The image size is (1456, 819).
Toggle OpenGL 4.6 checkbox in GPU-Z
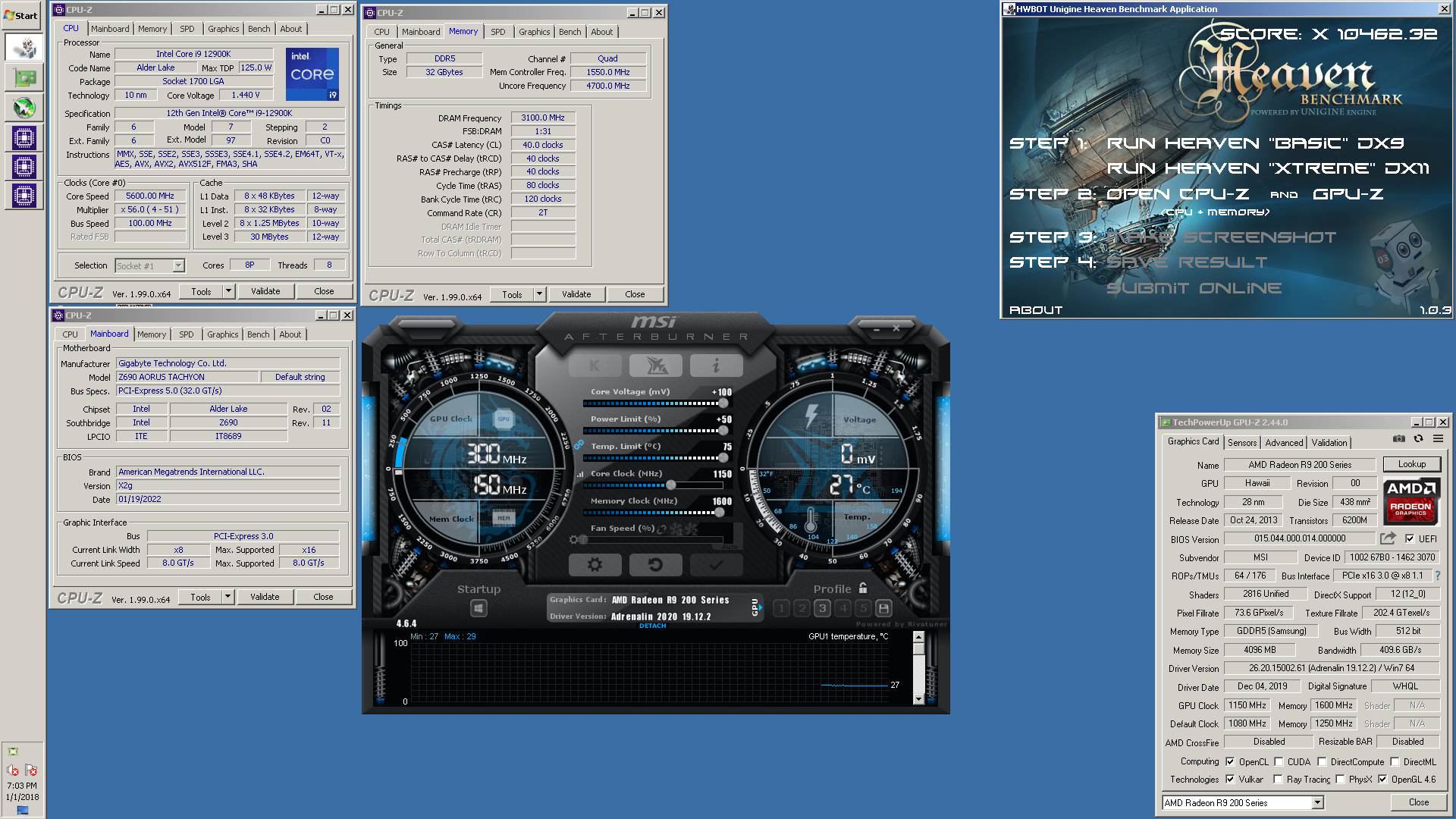pyautogui.click(x=1382, y=779)
